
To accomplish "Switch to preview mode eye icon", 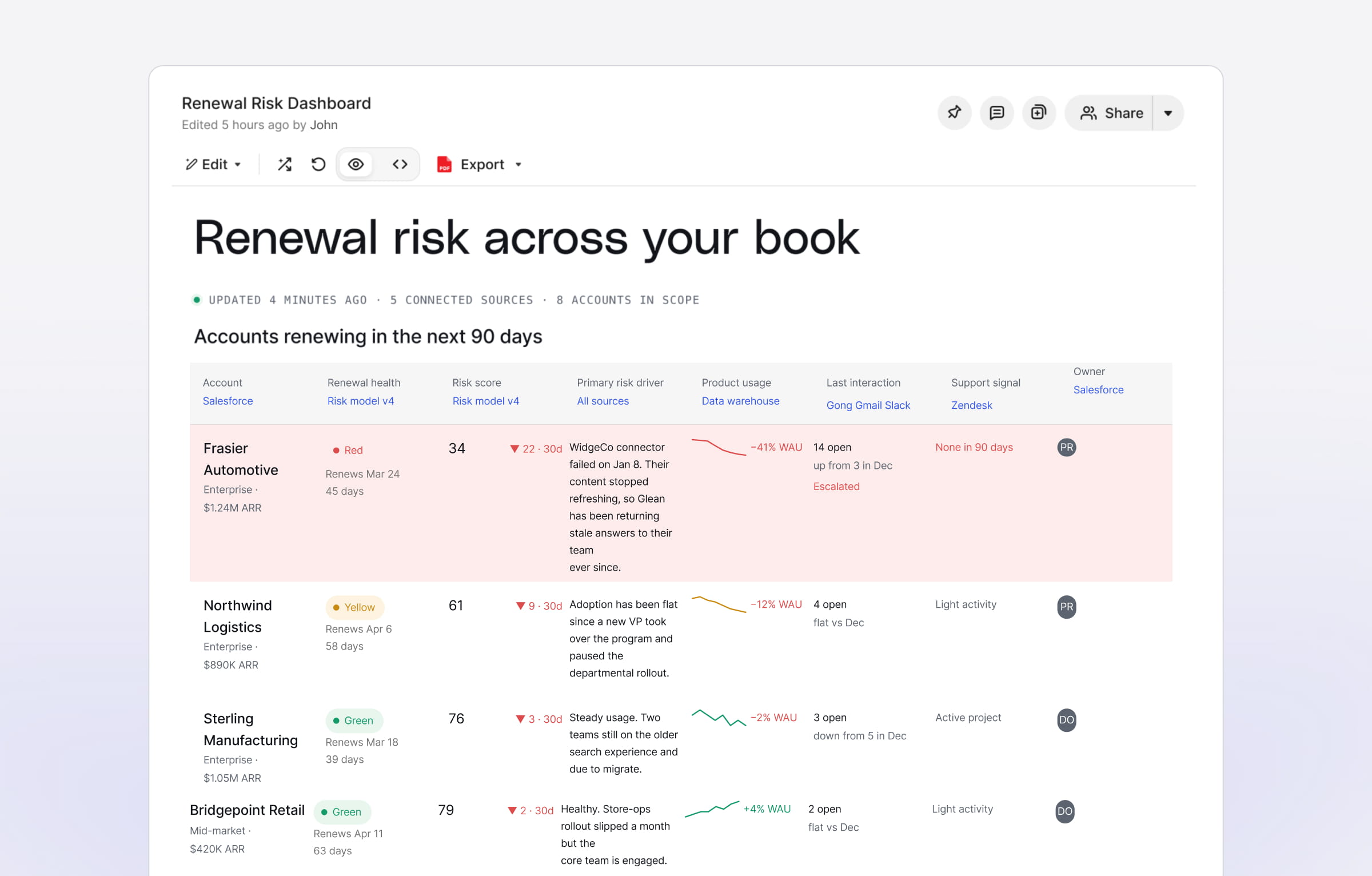I will (356, 165).
